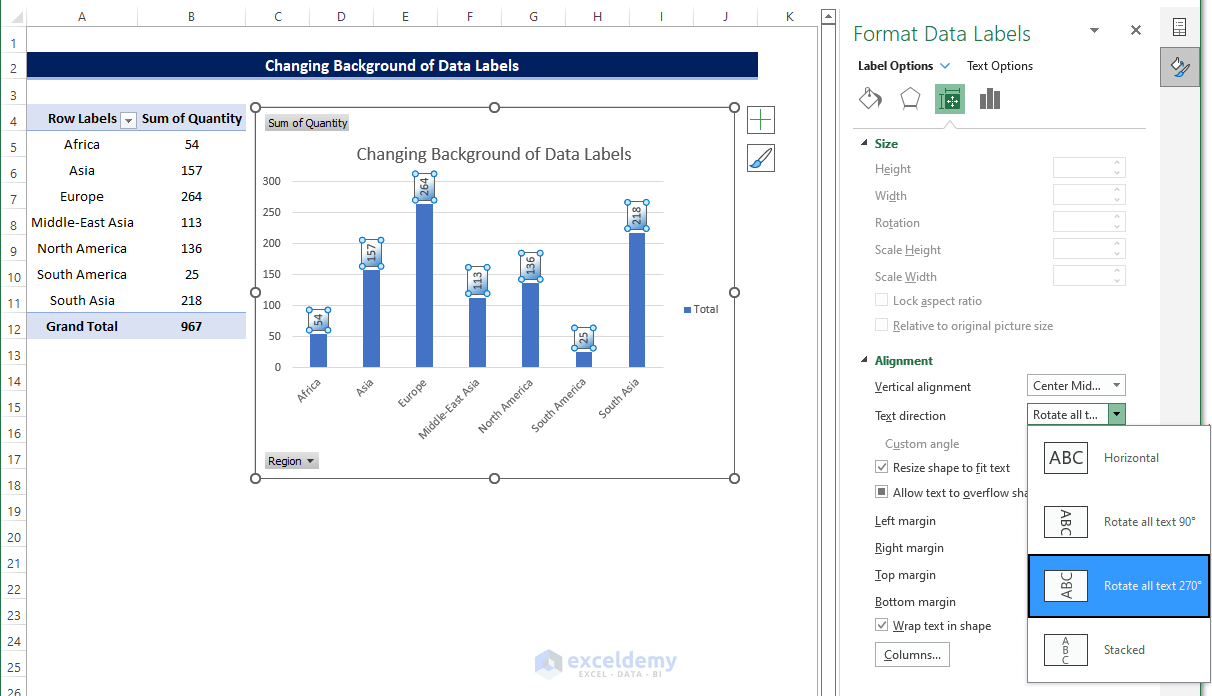This screenshot has height=696, width=1212.
Task: Open the Row Labels filter dropdown
Action: pos(128,118)
